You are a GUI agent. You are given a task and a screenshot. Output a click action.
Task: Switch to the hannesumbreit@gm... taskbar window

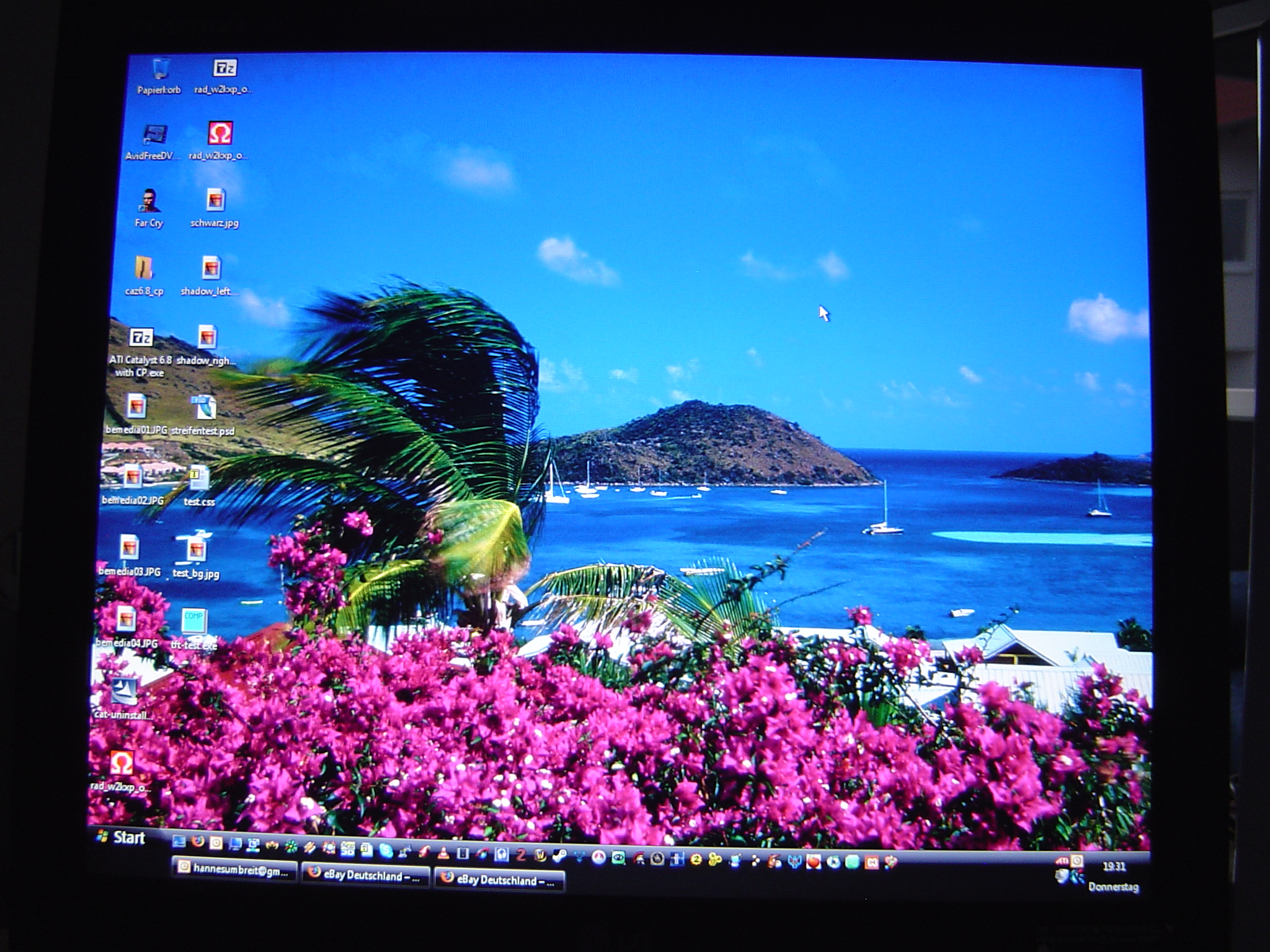click(234, 870)
